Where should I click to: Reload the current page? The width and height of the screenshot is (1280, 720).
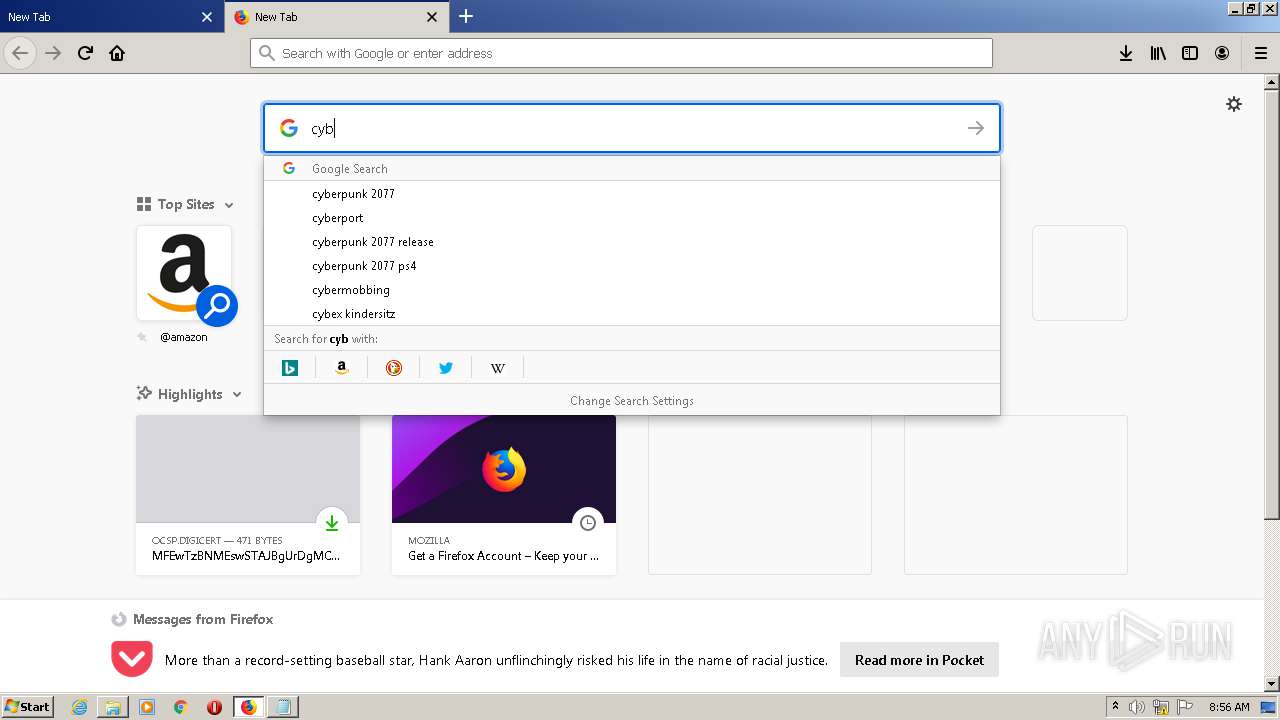[86, 53]
